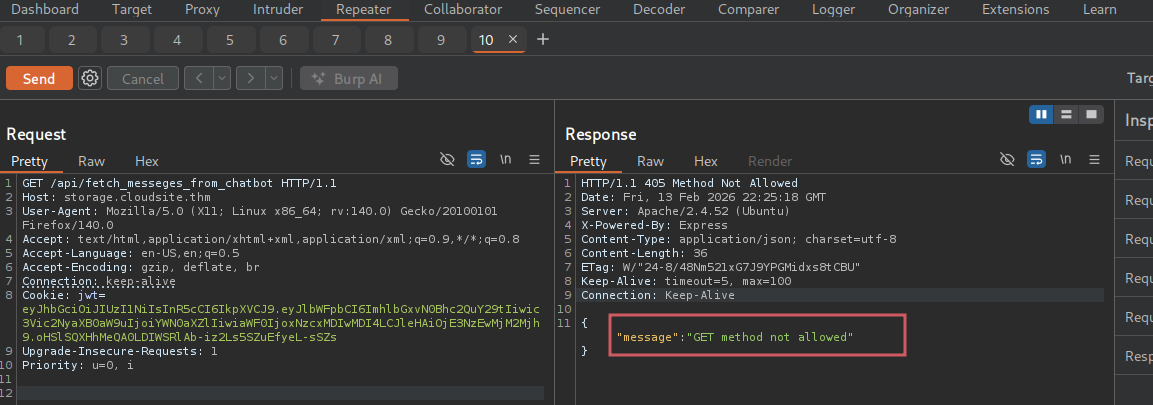Expand the back history dropdown arrow
The width and height of the screenshot is (1153, 405).
tap(222, 78)
